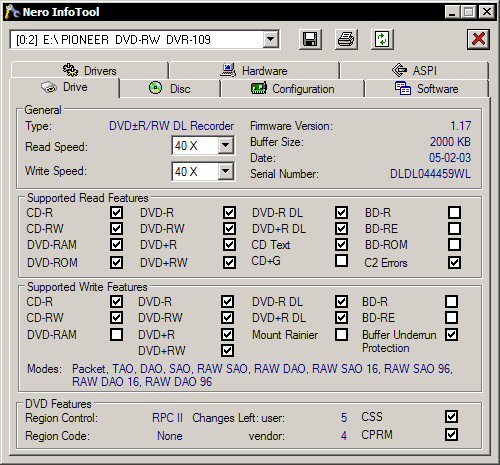The image size is (500, 465).
Task: Open the Write Speed dropdown
Action: click(x=226, y=171)
